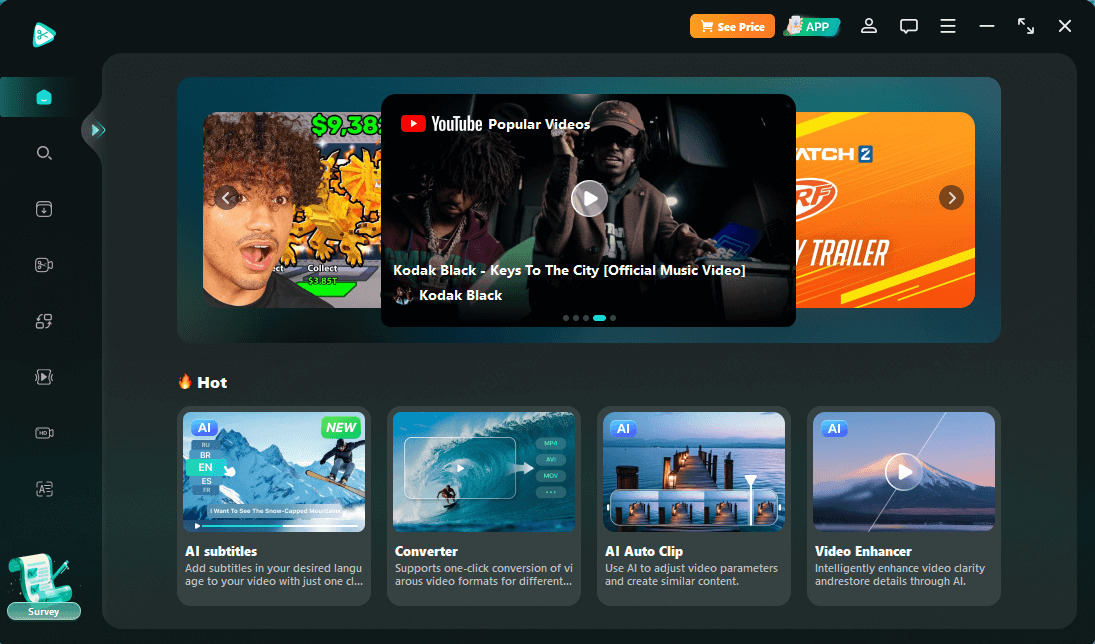Click the 'Kodak Black - Keys To The City' title

tap(569, 270)
